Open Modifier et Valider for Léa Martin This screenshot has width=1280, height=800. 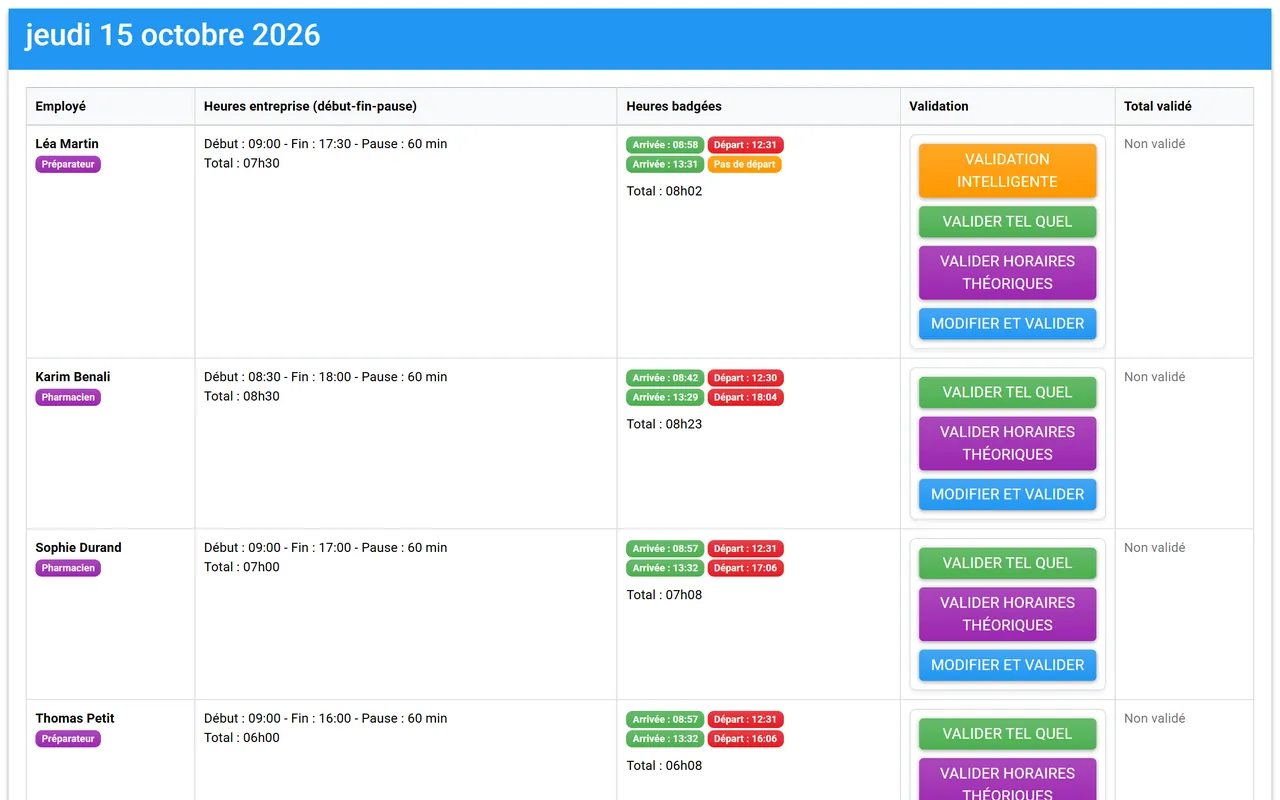[1007, 323]
